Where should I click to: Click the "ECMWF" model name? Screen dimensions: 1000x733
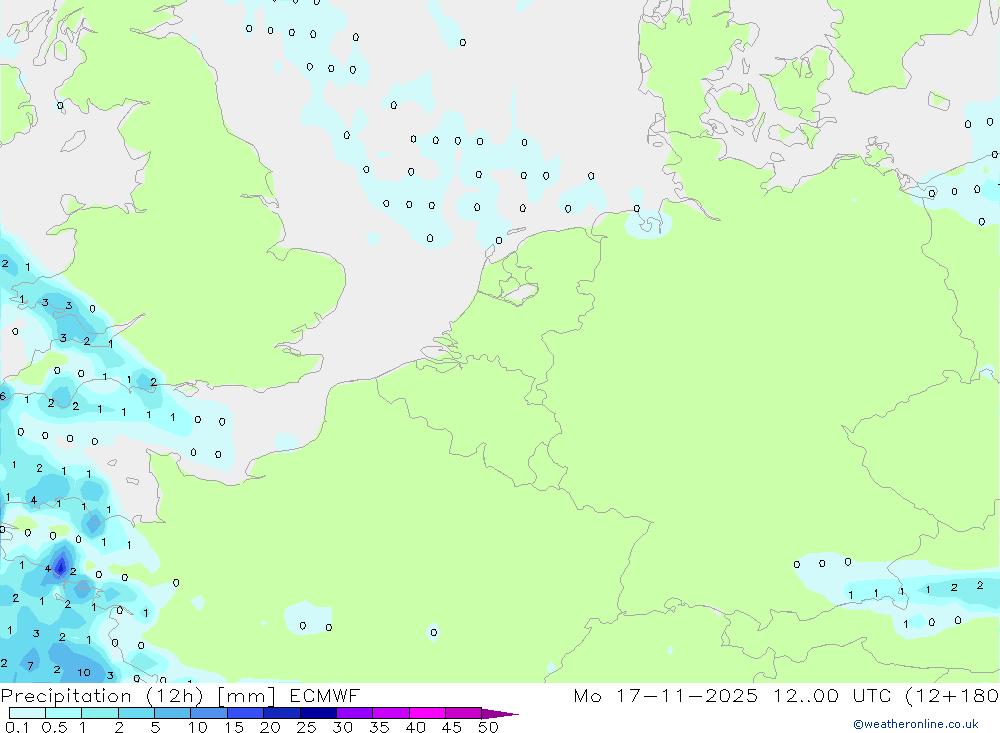[x=325, y=695]
